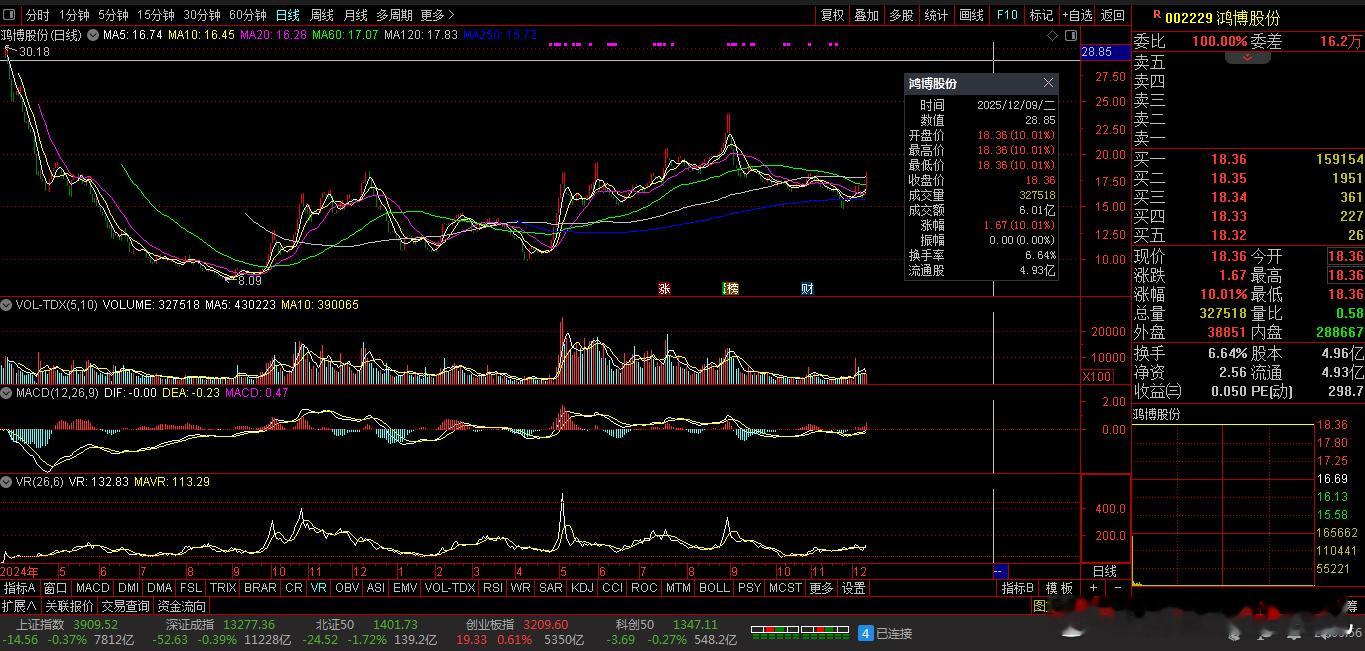This screenshot has height=651, width=1365.
Task: Click the 复权 button
Action: tap(832, 15)
